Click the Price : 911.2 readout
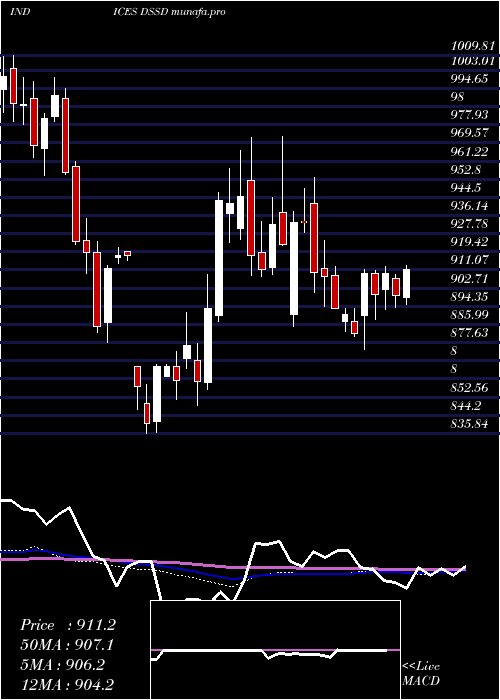Viewport: 500px width, 700px height. [x=68, y=625]
